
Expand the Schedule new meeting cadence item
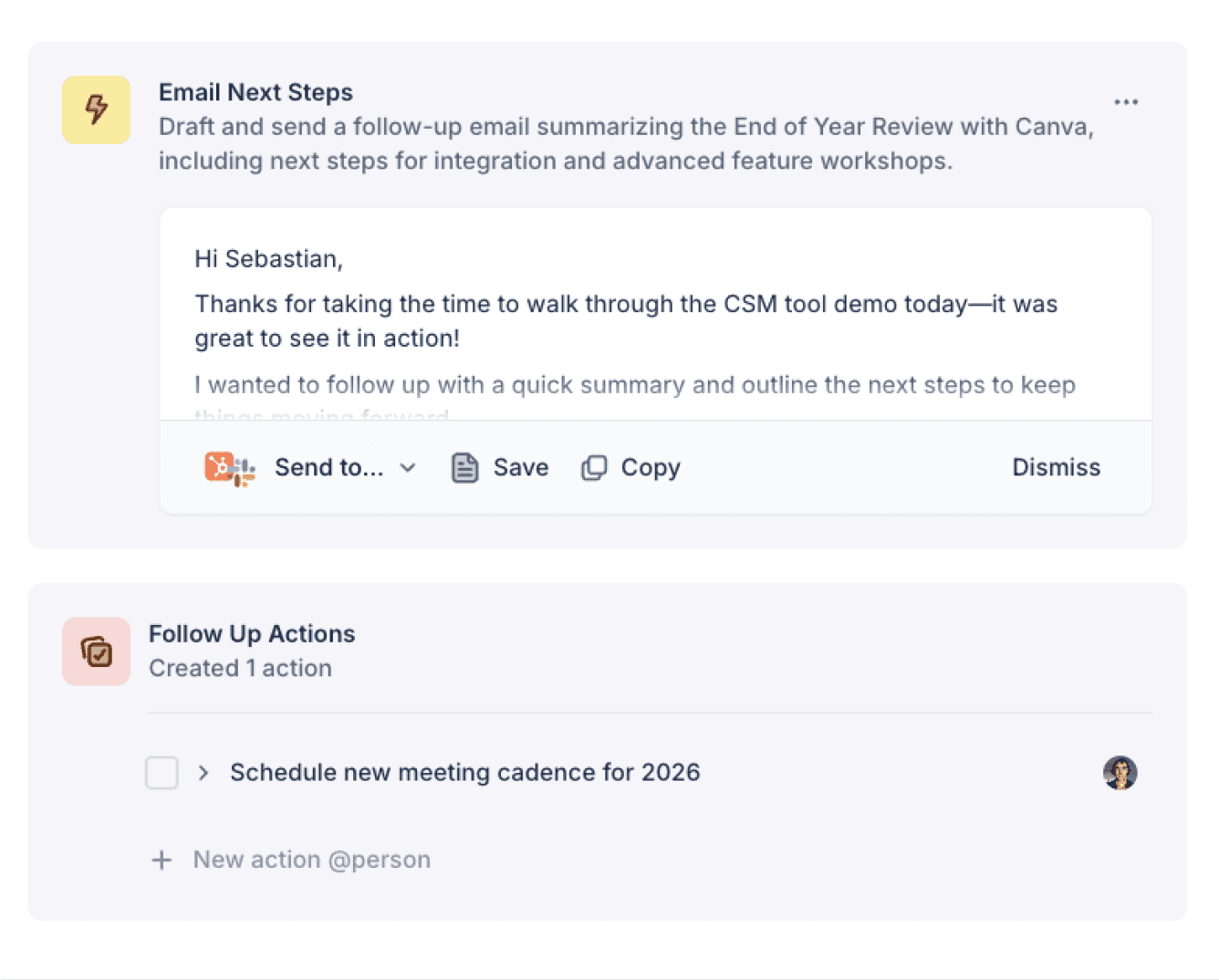pyautogui.click(x=203, y=773)
